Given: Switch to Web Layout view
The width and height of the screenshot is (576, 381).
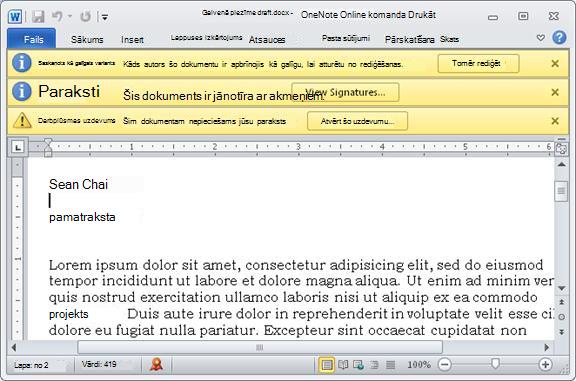Looking at the screenshot, I should pos(359,365).
